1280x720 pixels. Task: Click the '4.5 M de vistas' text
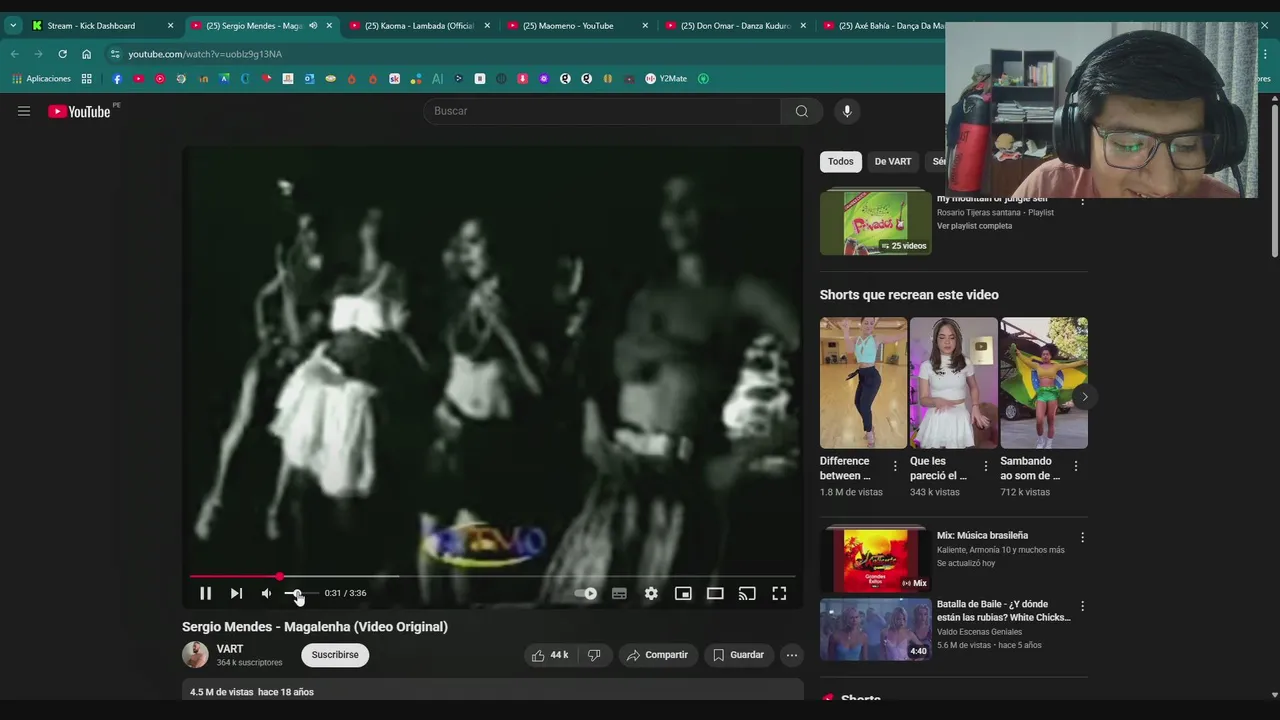tap(222, 692)
